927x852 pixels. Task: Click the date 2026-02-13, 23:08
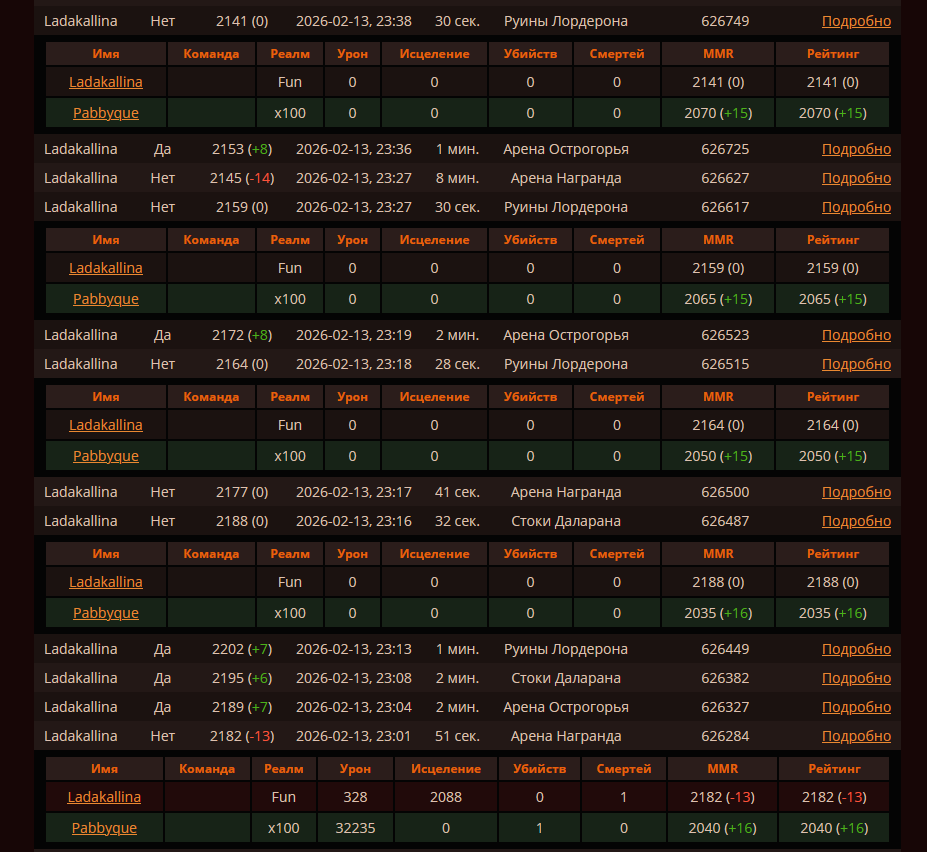pyautogui.click(x=354, y=678)
